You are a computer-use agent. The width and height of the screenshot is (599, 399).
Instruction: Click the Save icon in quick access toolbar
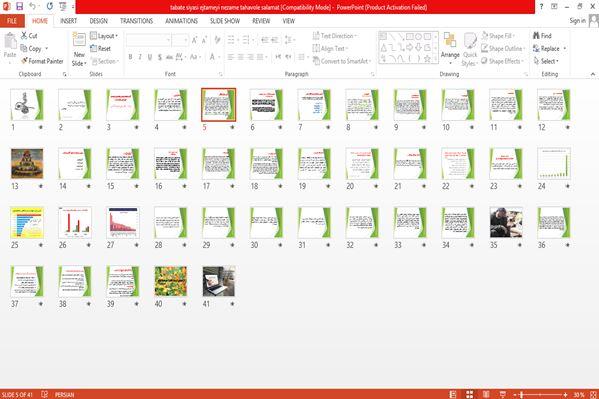tap(19, 6)
